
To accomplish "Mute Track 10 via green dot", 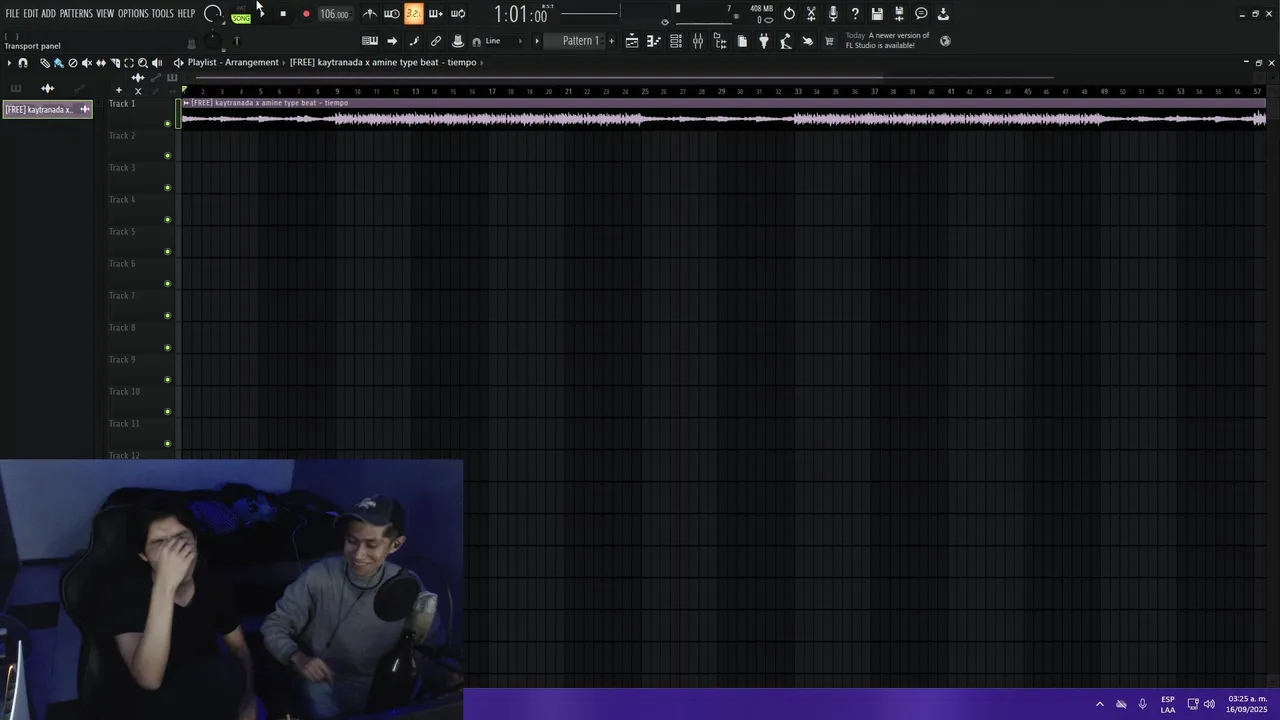I will point(167,412).
